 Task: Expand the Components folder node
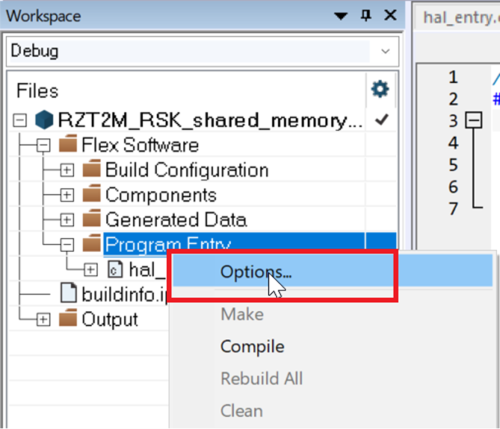tap(67, 195)
